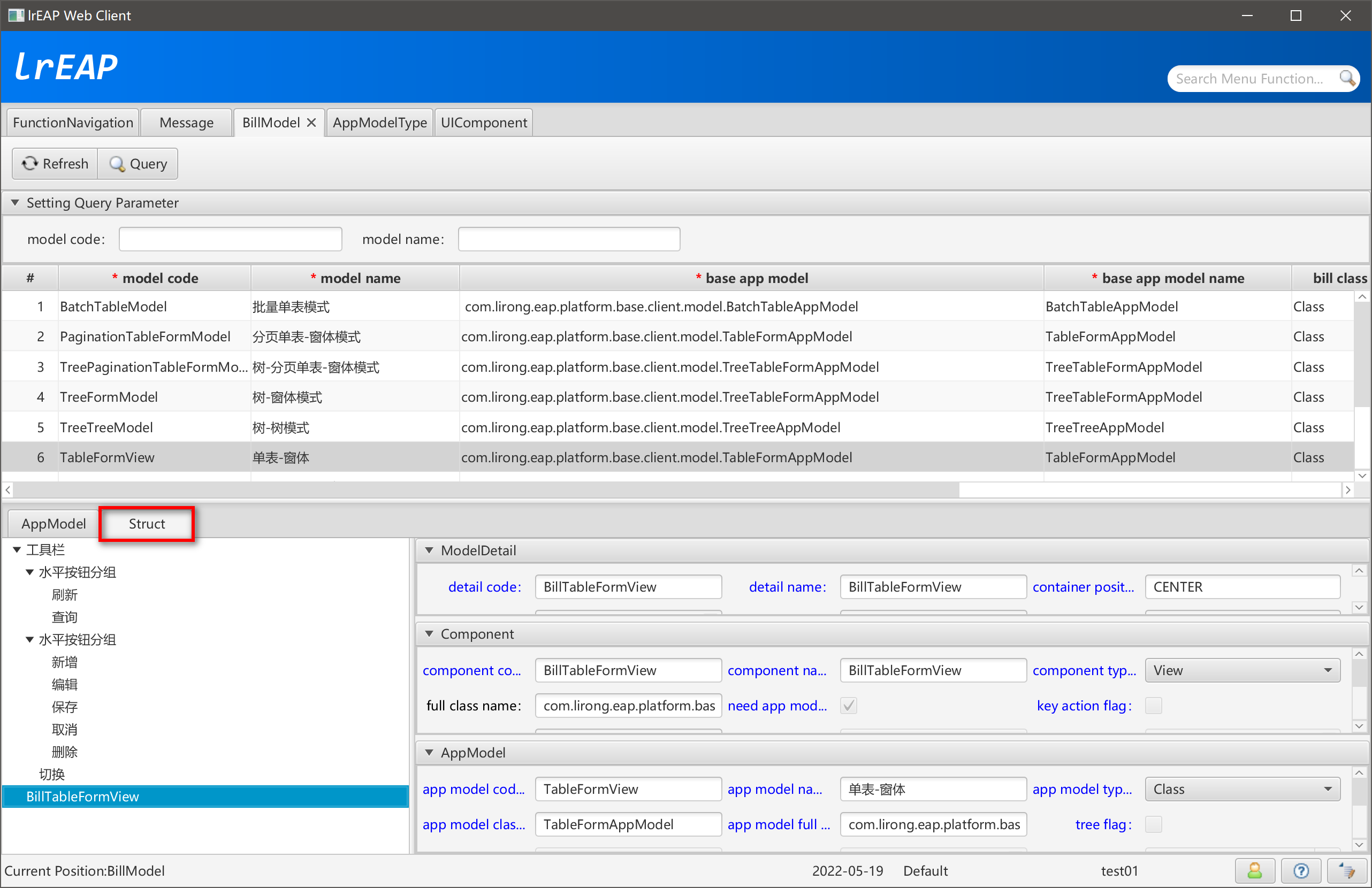
Task: Collapse the AppModel detail section
Action: [x=429, y=752]
